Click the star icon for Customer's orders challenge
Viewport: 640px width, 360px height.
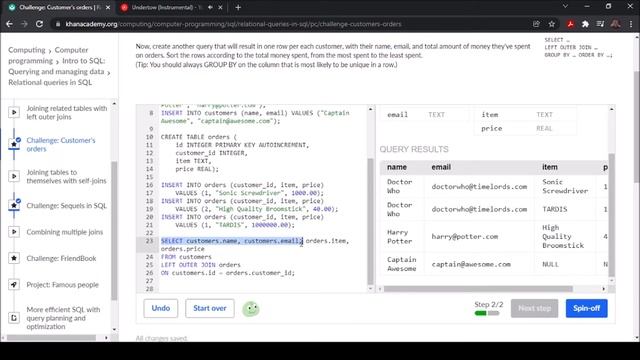coord(14,144)
